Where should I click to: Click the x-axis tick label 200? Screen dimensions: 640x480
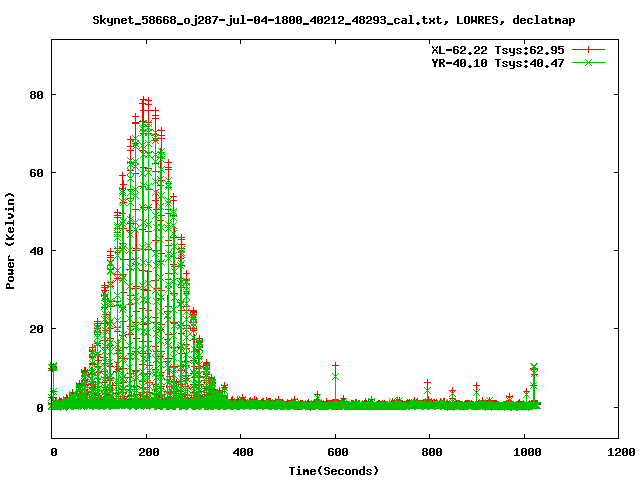(x=149, y=452)
